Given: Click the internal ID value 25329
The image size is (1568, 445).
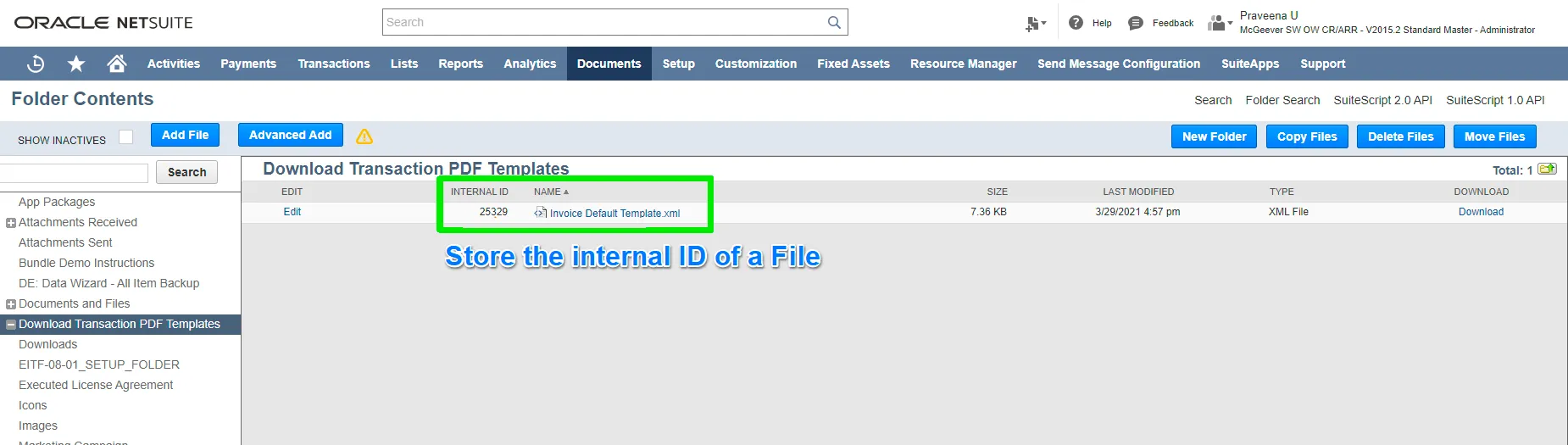Looking at the screenshot, I should coord(493,212).
